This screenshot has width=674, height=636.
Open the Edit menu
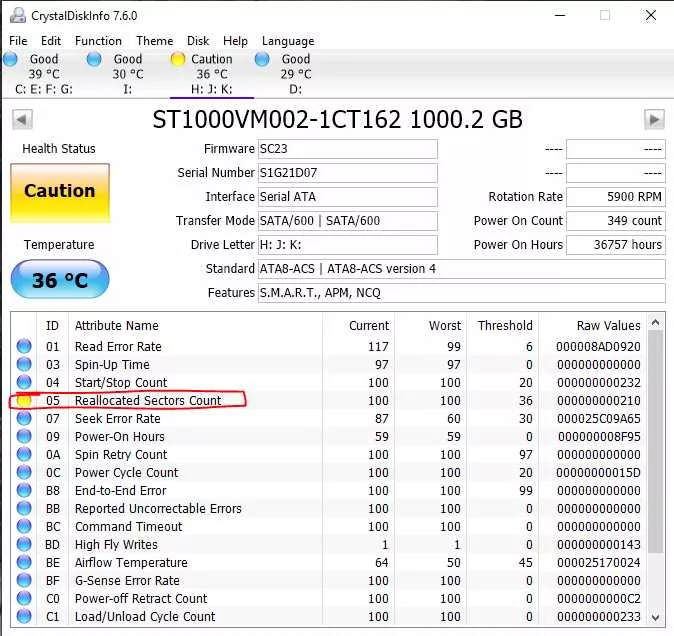click(x=51, y=41)
